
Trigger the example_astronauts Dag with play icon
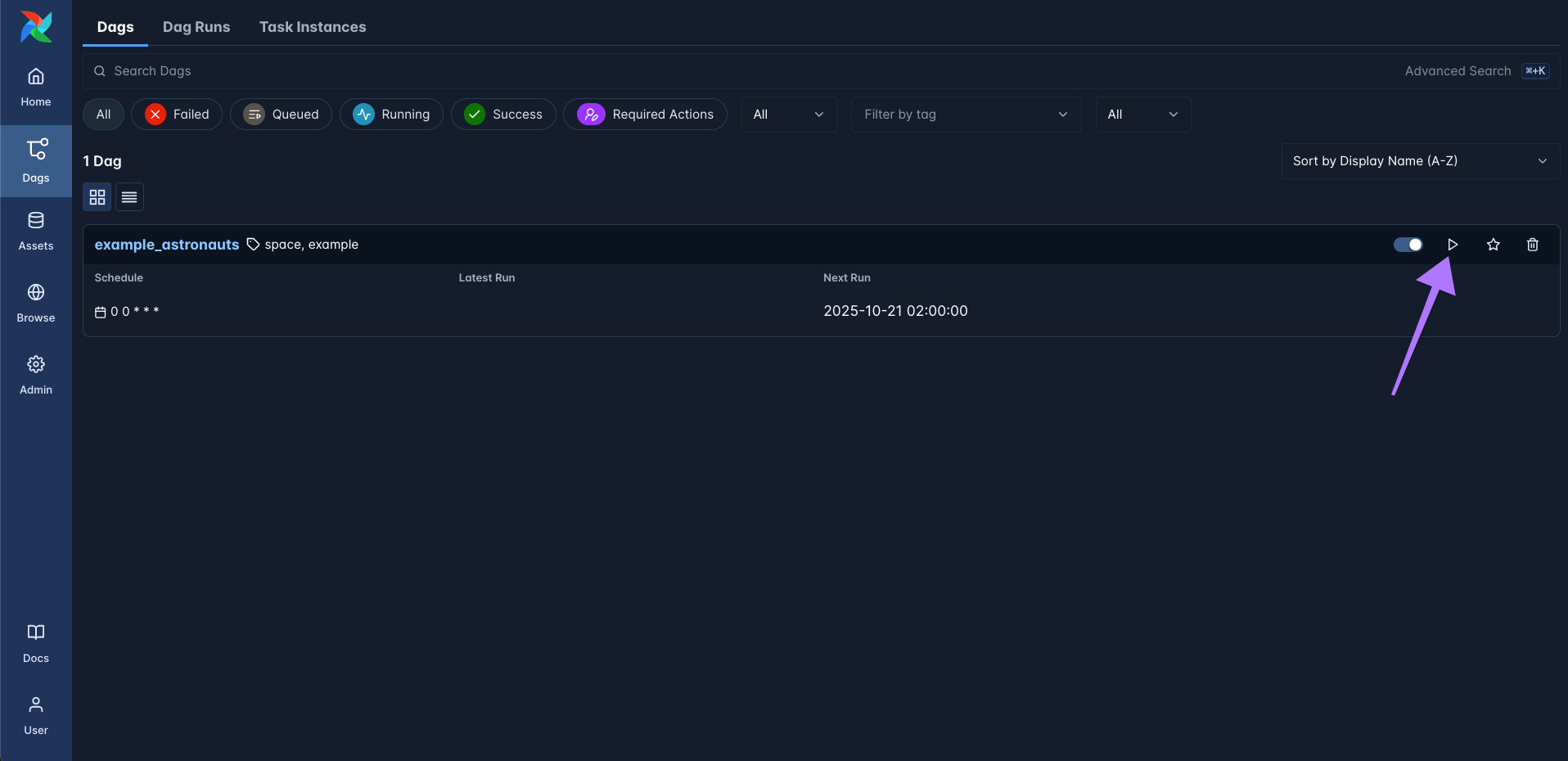pyautogui.click(x=1453, y=245)
